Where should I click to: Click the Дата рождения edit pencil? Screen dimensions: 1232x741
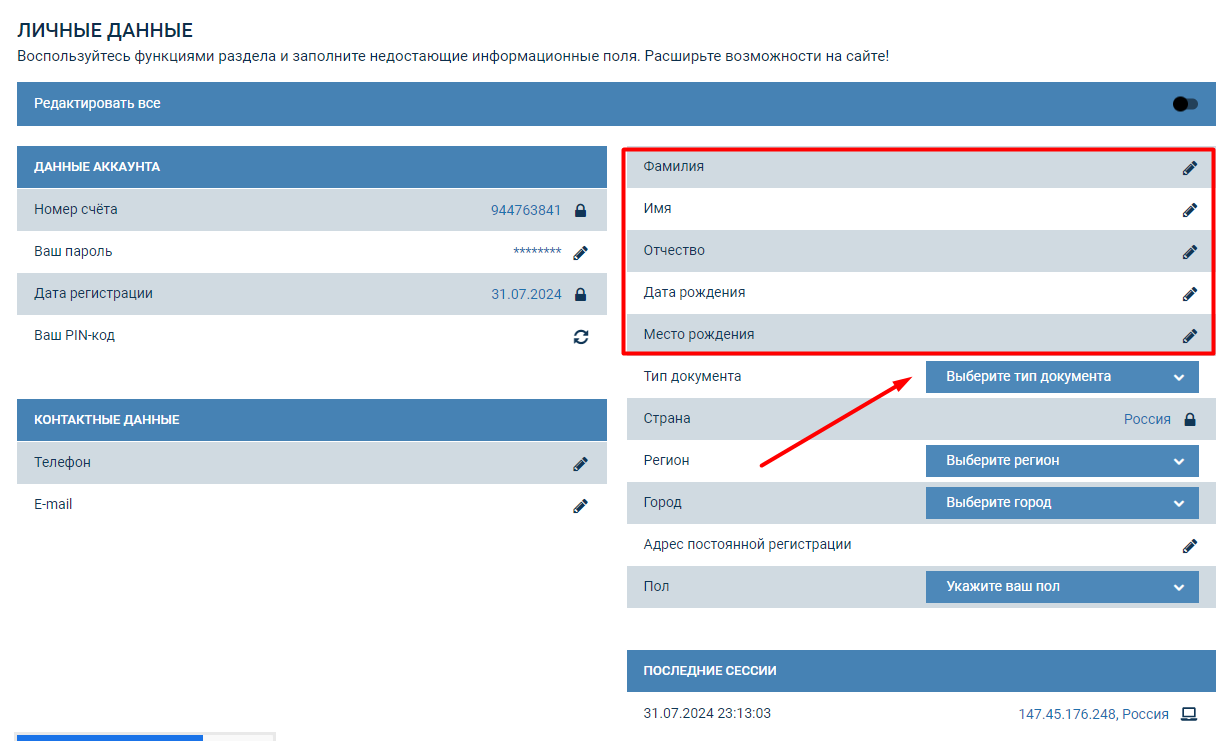[1189, 294]
